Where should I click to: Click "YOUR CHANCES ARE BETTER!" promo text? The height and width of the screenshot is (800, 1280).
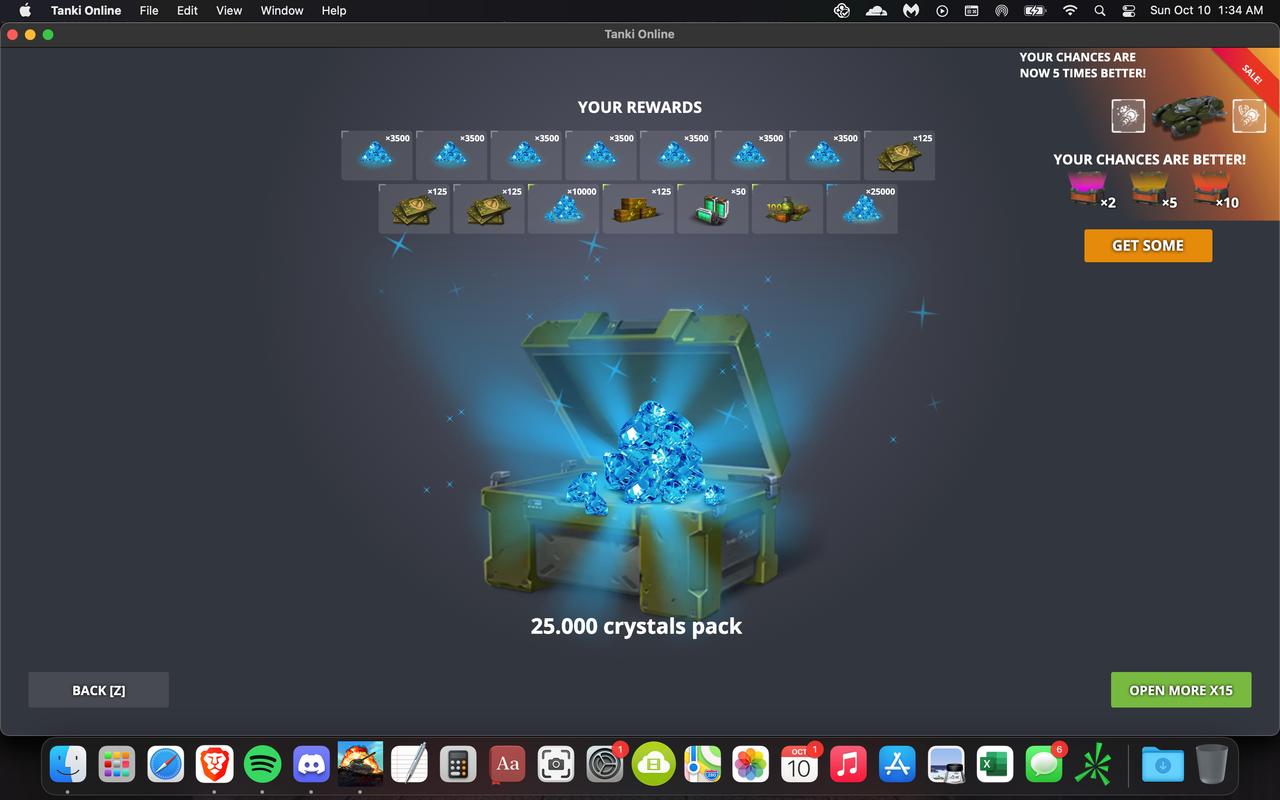[x=1149, y=159]
